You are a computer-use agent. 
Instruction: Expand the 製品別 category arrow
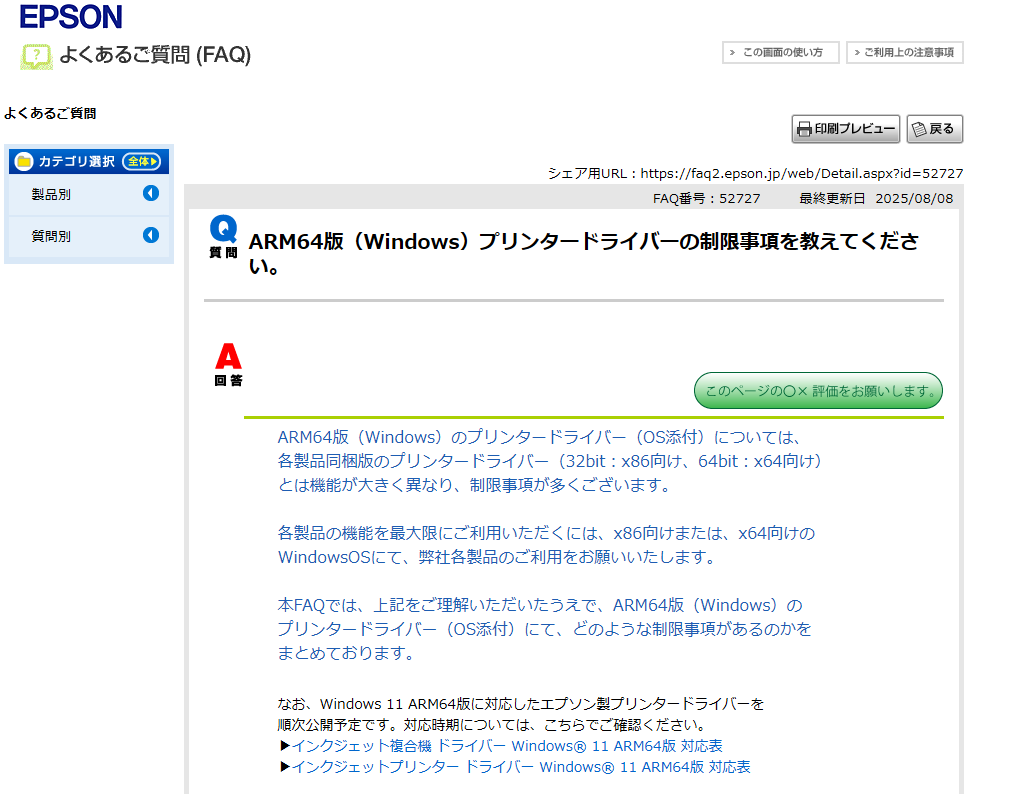[151, 193]
